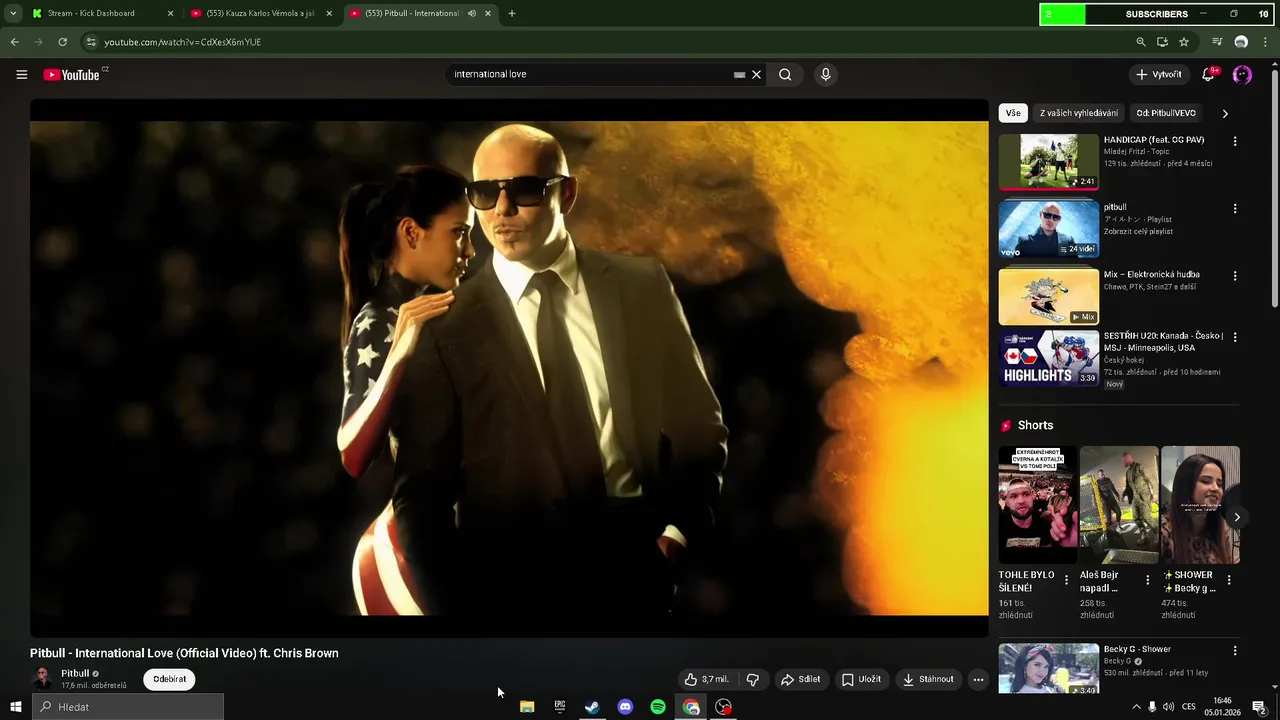Open SESTŘIH U20: Kanada - Česko video title
This screenshot has width=1280, height=720.
[x=1163, y=342]
